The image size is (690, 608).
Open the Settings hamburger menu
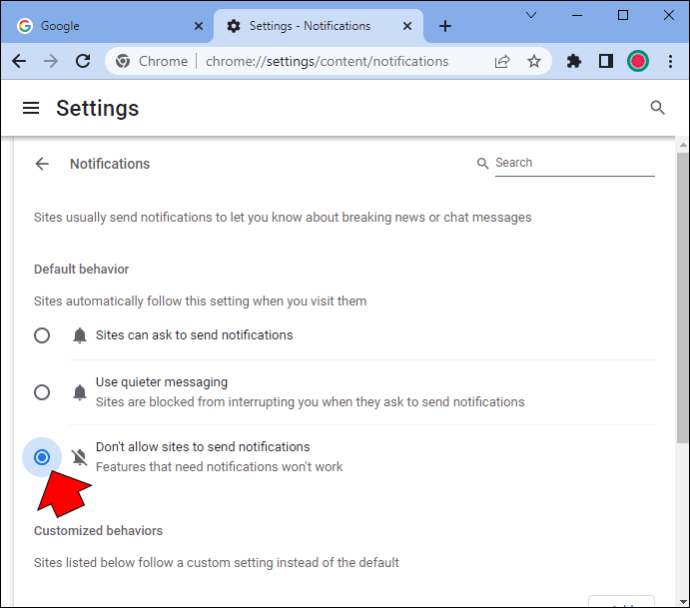[31, 108]
